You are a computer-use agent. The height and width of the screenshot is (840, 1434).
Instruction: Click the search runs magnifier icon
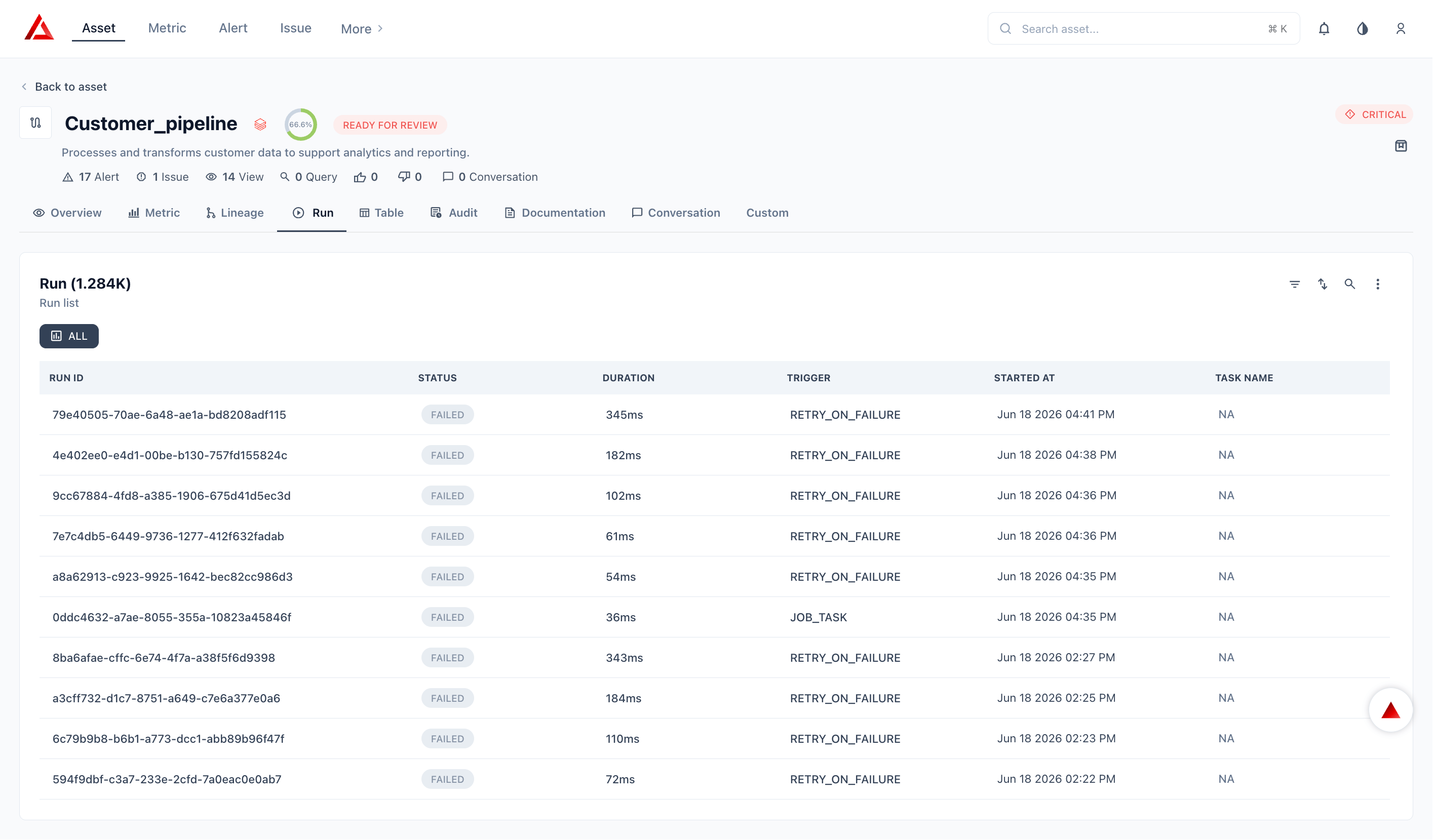coord(1351,285)
